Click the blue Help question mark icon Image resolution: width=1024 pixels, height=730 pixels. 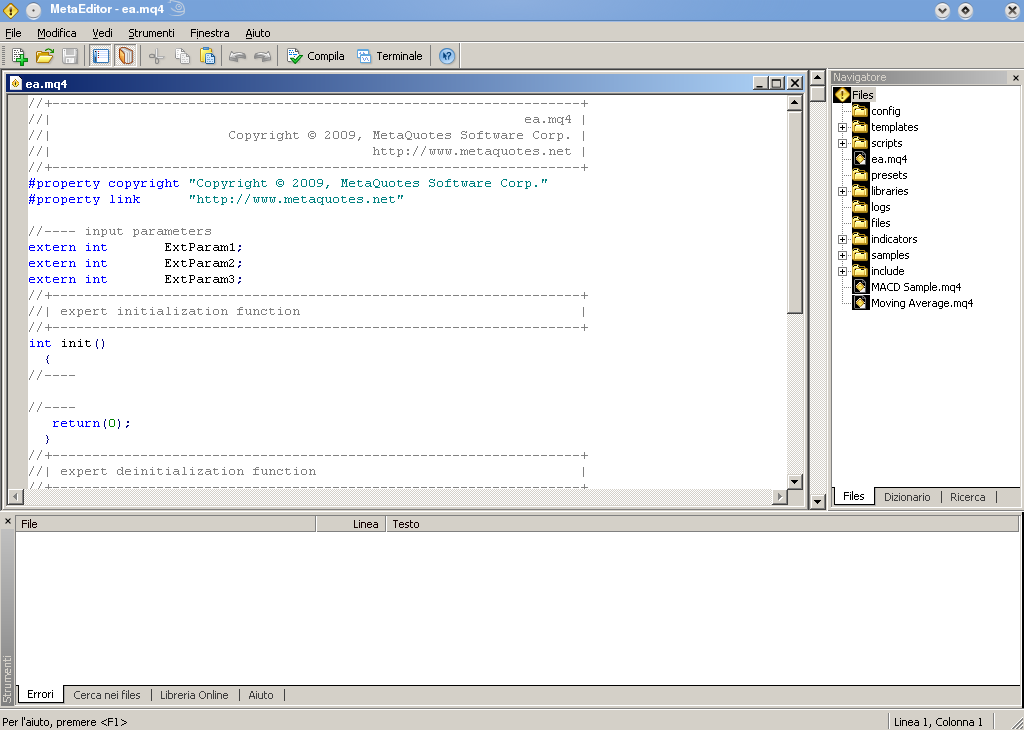447,56
